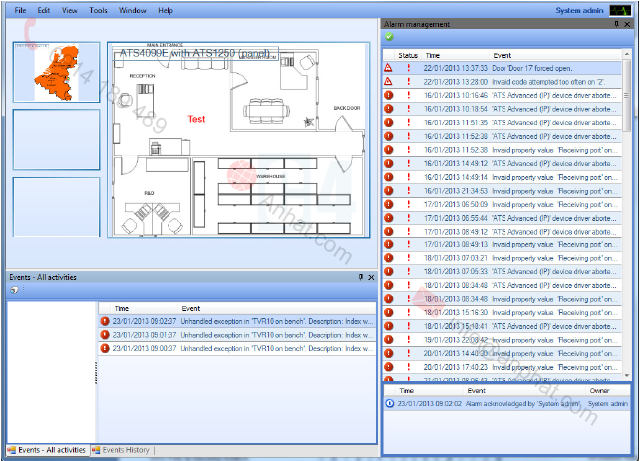
Task: Click error icon of 09:00:37 Unhandled exception event
Action: coord(105,348)
